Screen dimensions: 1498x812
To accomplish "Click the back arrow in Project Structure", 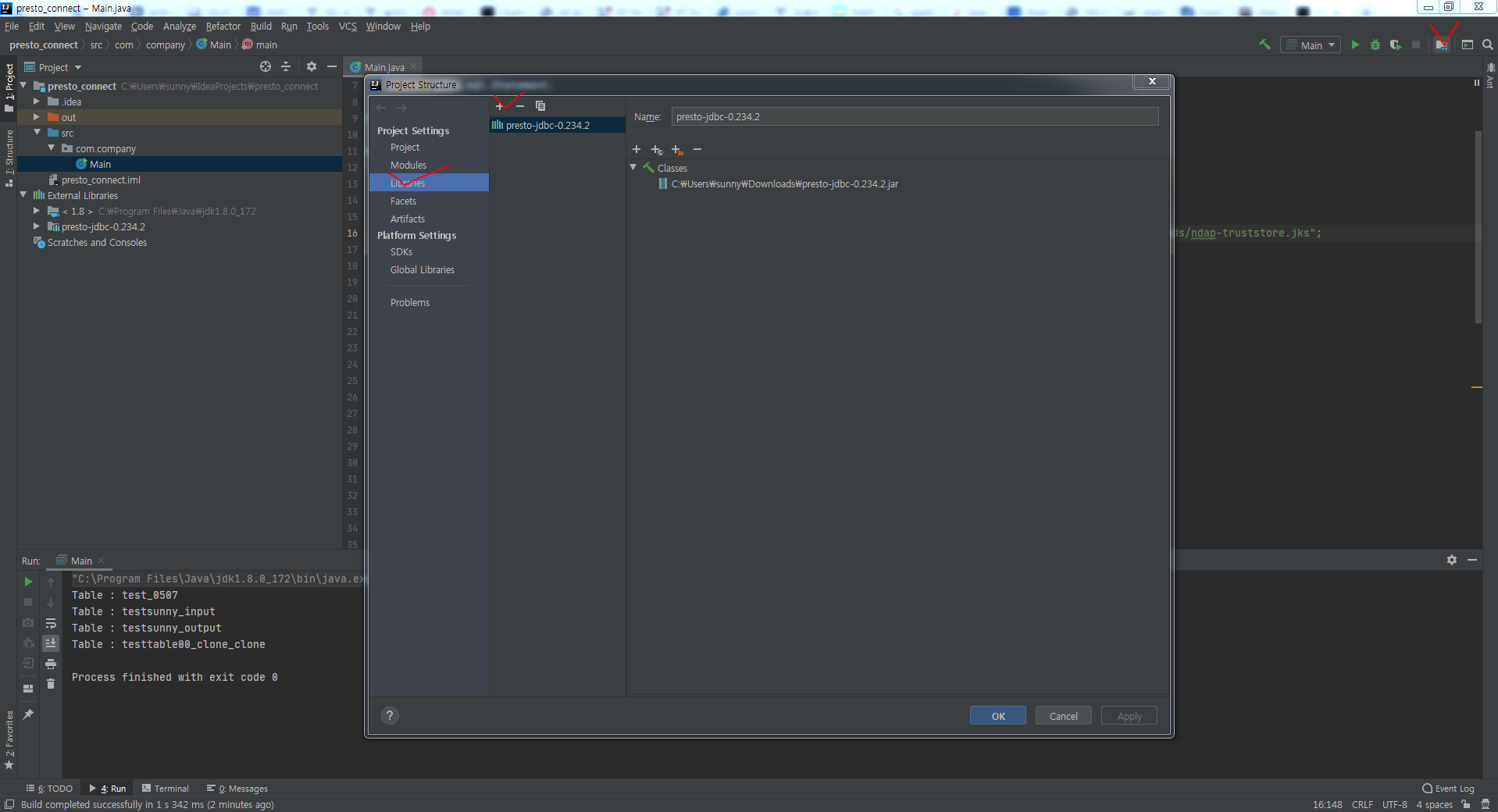I will [381, 108].
